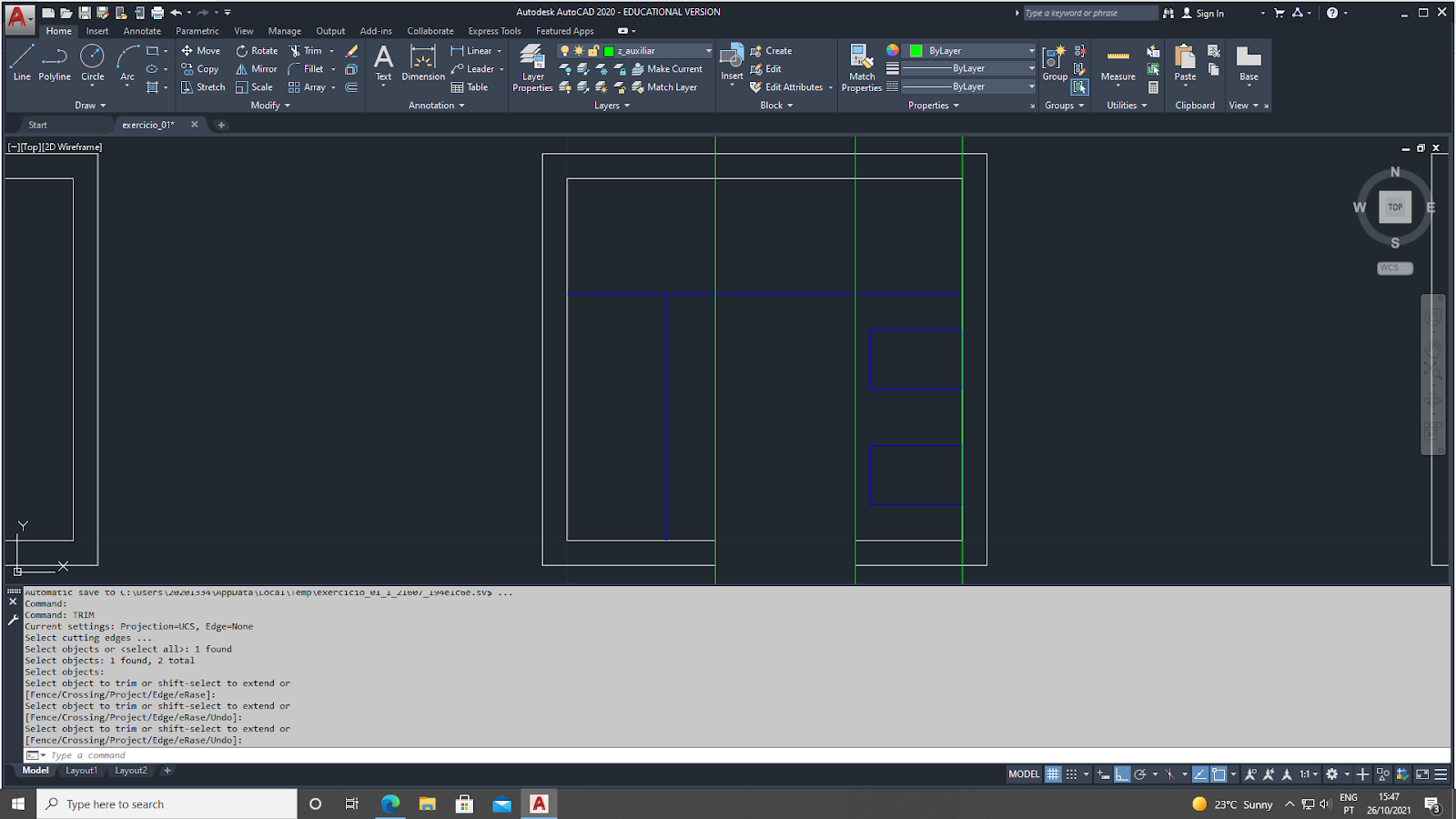1456x819 pixels.
Task: Activate the Trim tool
Action: [306, 51]
